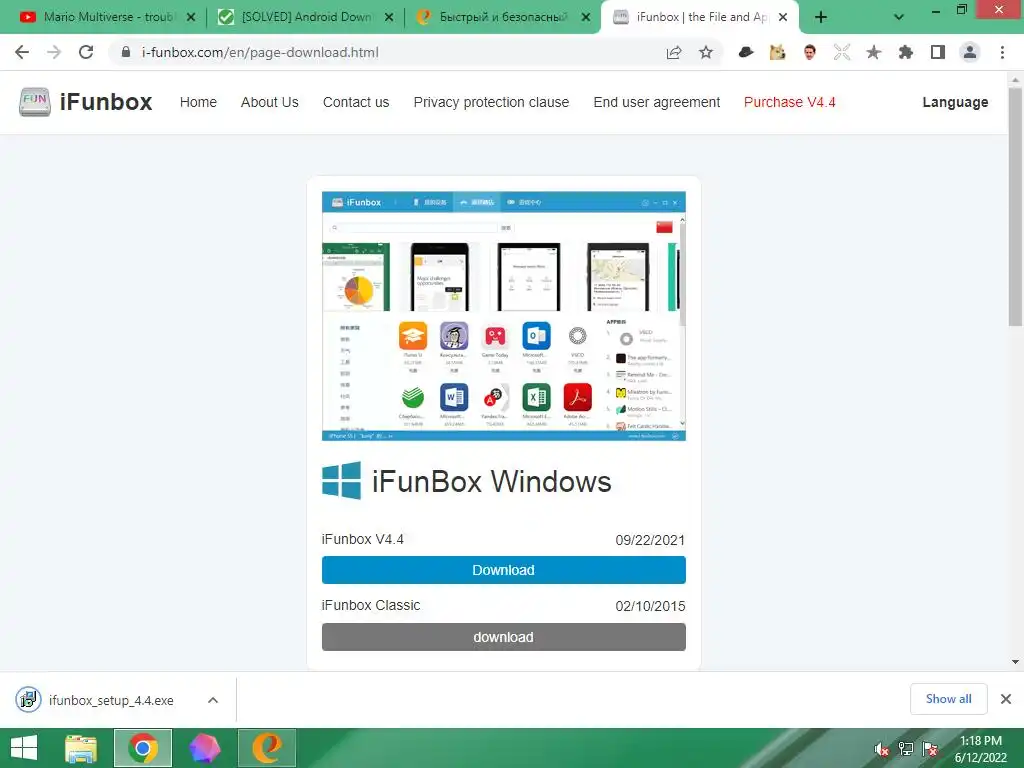Close the [SOLVED] Android tab

tap(389, 17)
